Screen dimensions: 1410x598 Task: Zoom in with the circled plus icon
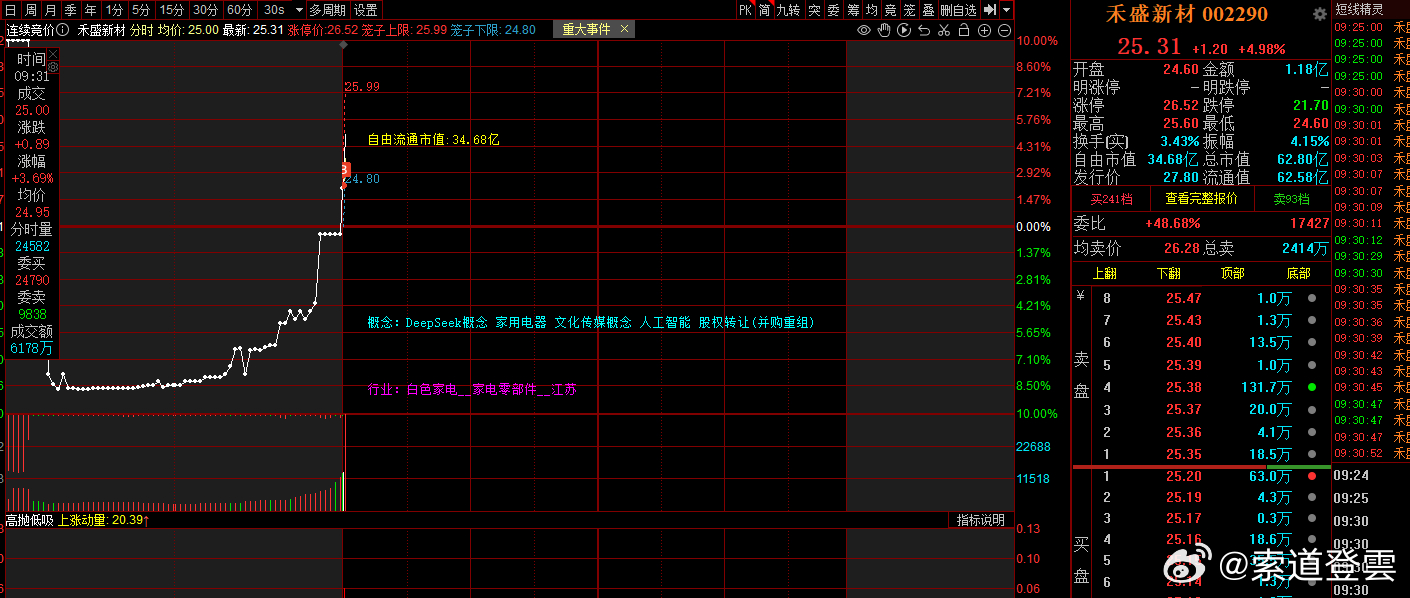coord(985,30)
